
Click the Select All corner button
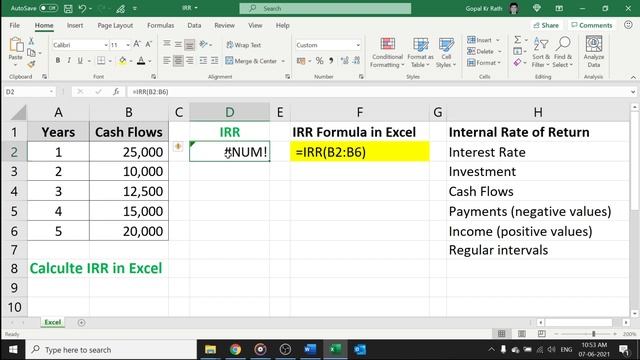click(x=18, y=112)
